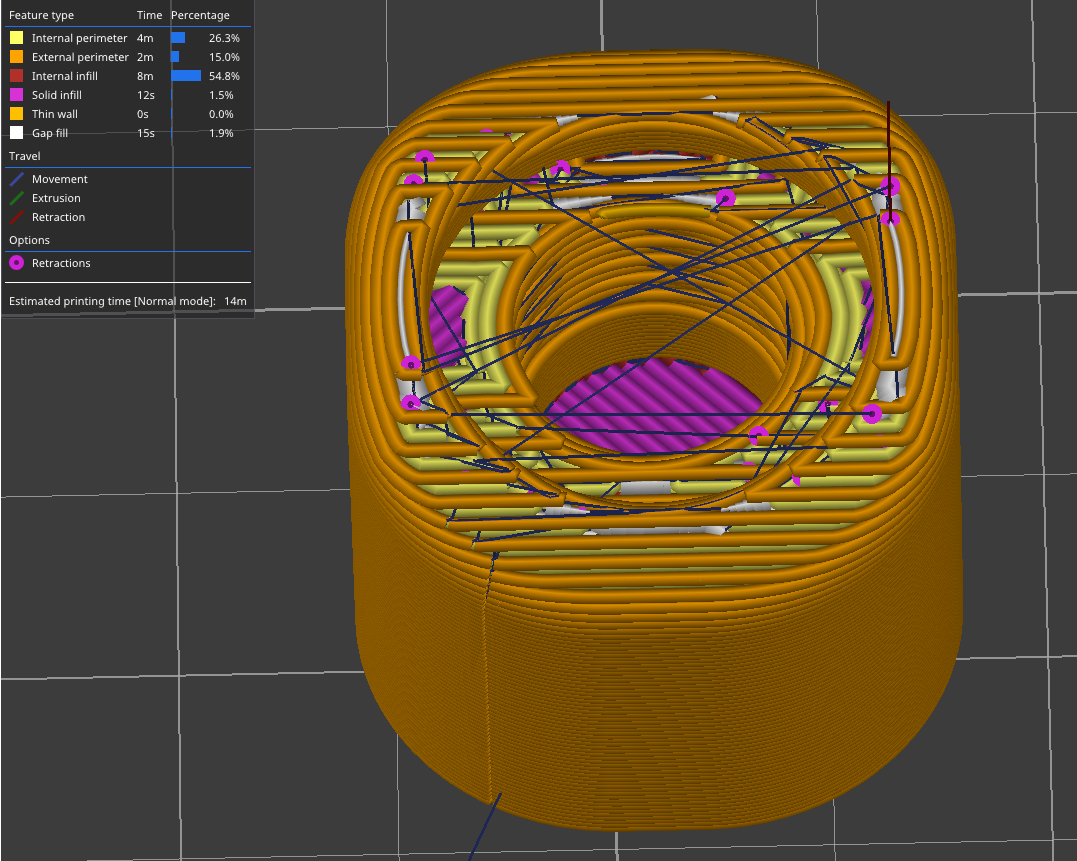Toggle External perimeter orange color swatch
This screenshot has width=1077, height=861.
click(16, 57)
